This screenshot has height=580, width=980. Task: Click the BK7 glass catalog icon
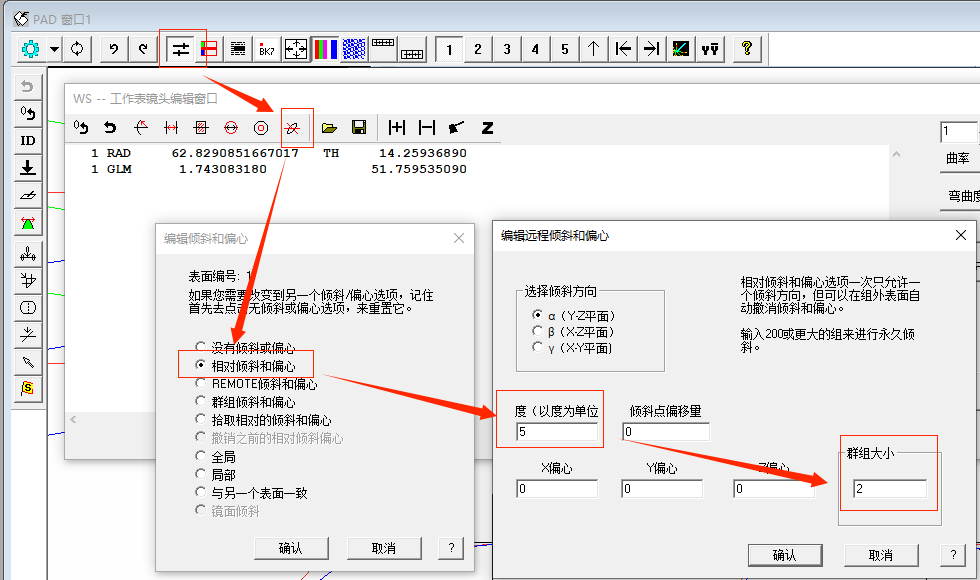267,47
